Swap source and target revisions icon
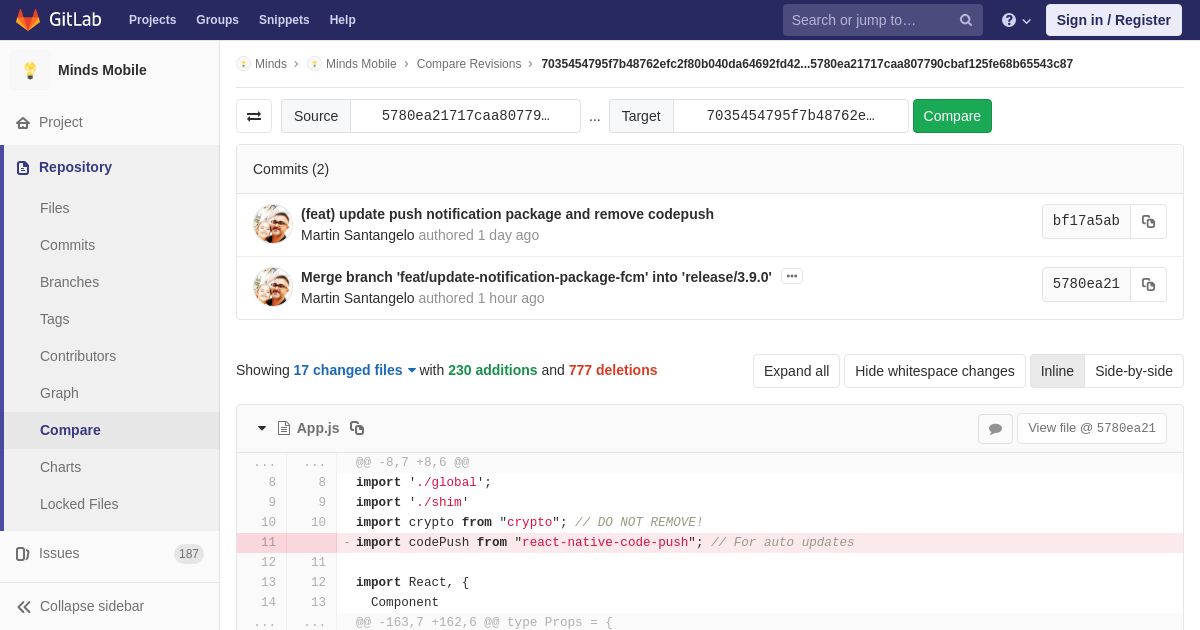 click(x=254, y=116)
